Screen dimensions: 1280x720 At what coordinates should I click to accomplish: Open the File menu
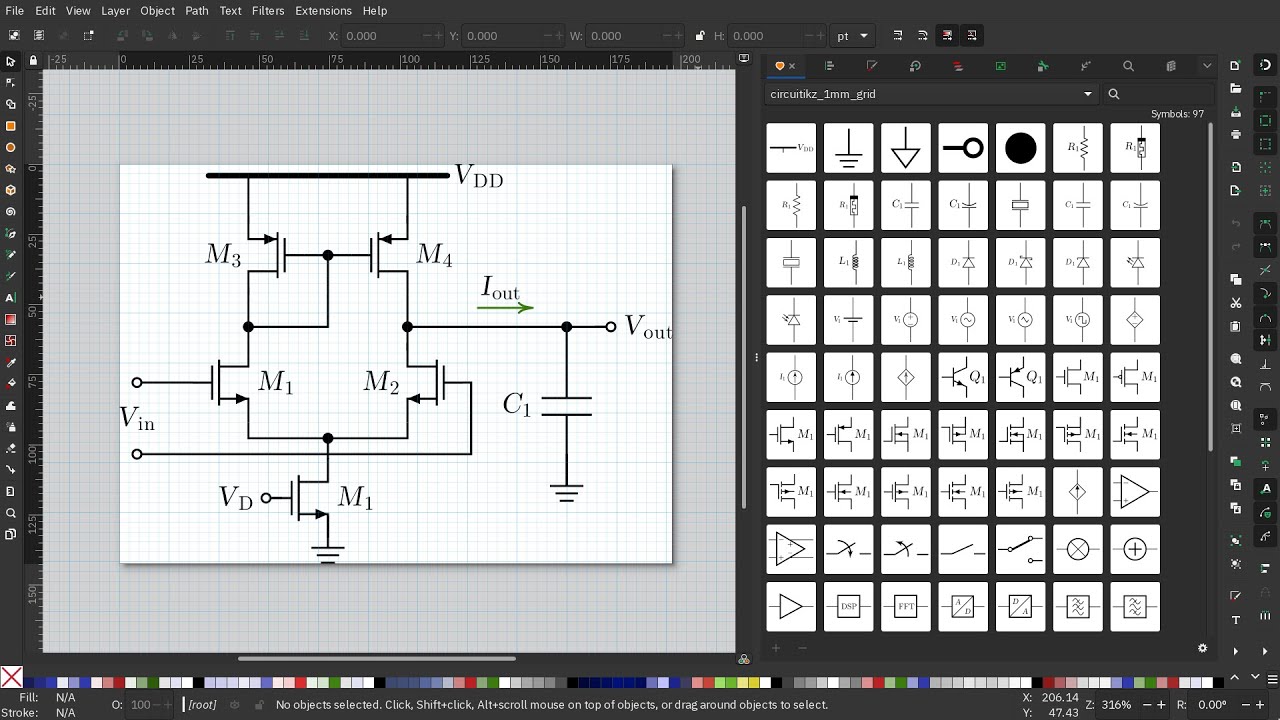(x=15, y=10)
